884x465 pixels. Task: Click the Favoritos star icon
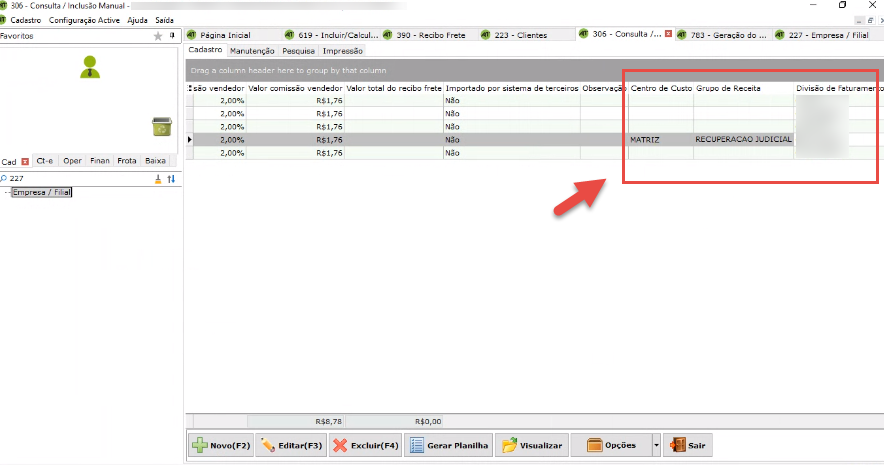click(157, 36)
